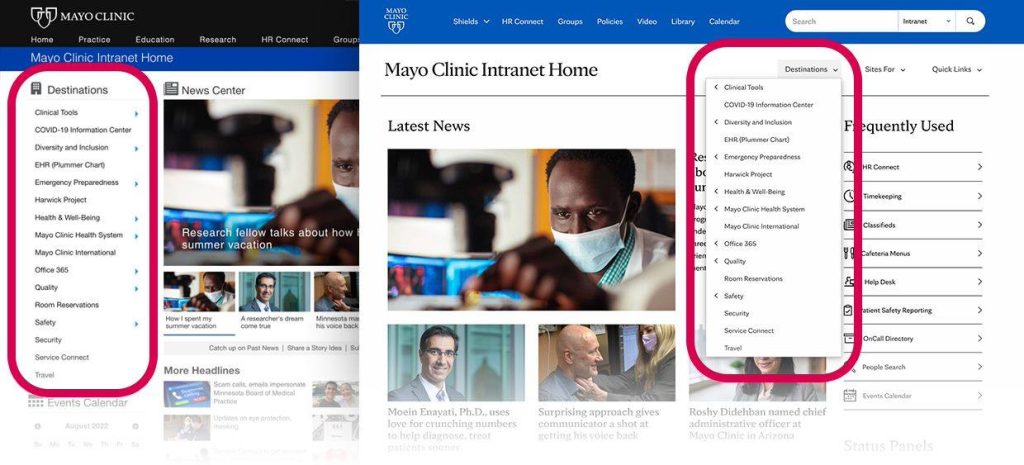
Task: Open Service Connect in old Destinations list
Action: (61, 357)
